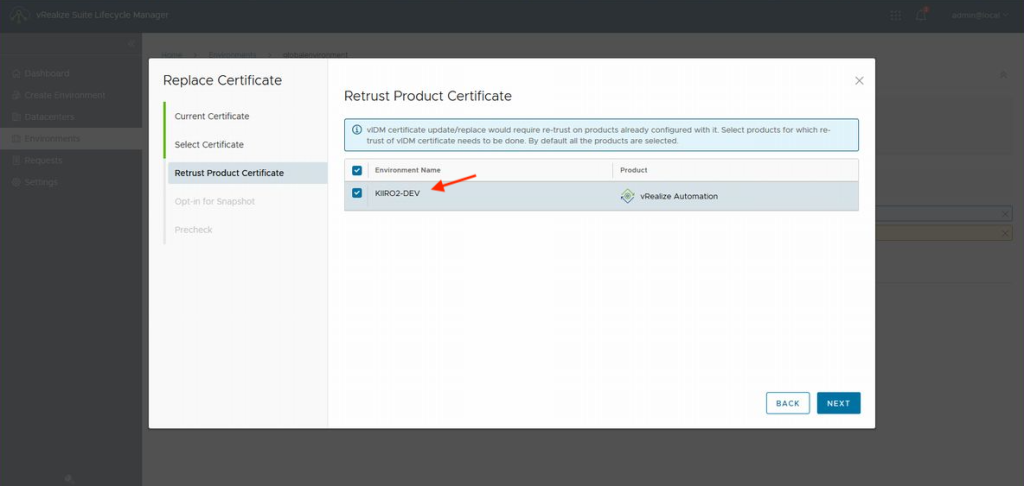Open Requests in the sidebar
The image size is (1024, 486).
[37, 160]
